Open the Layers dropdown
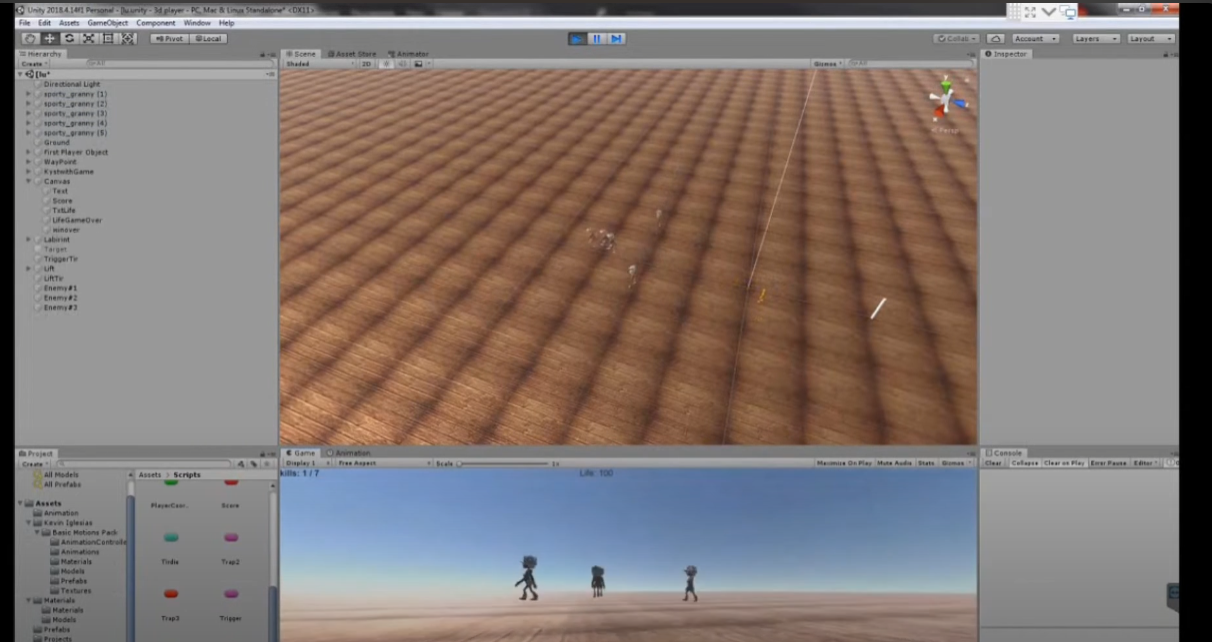The width and height of the screenshot is (1212, 642). click(x=1096, y=39)
